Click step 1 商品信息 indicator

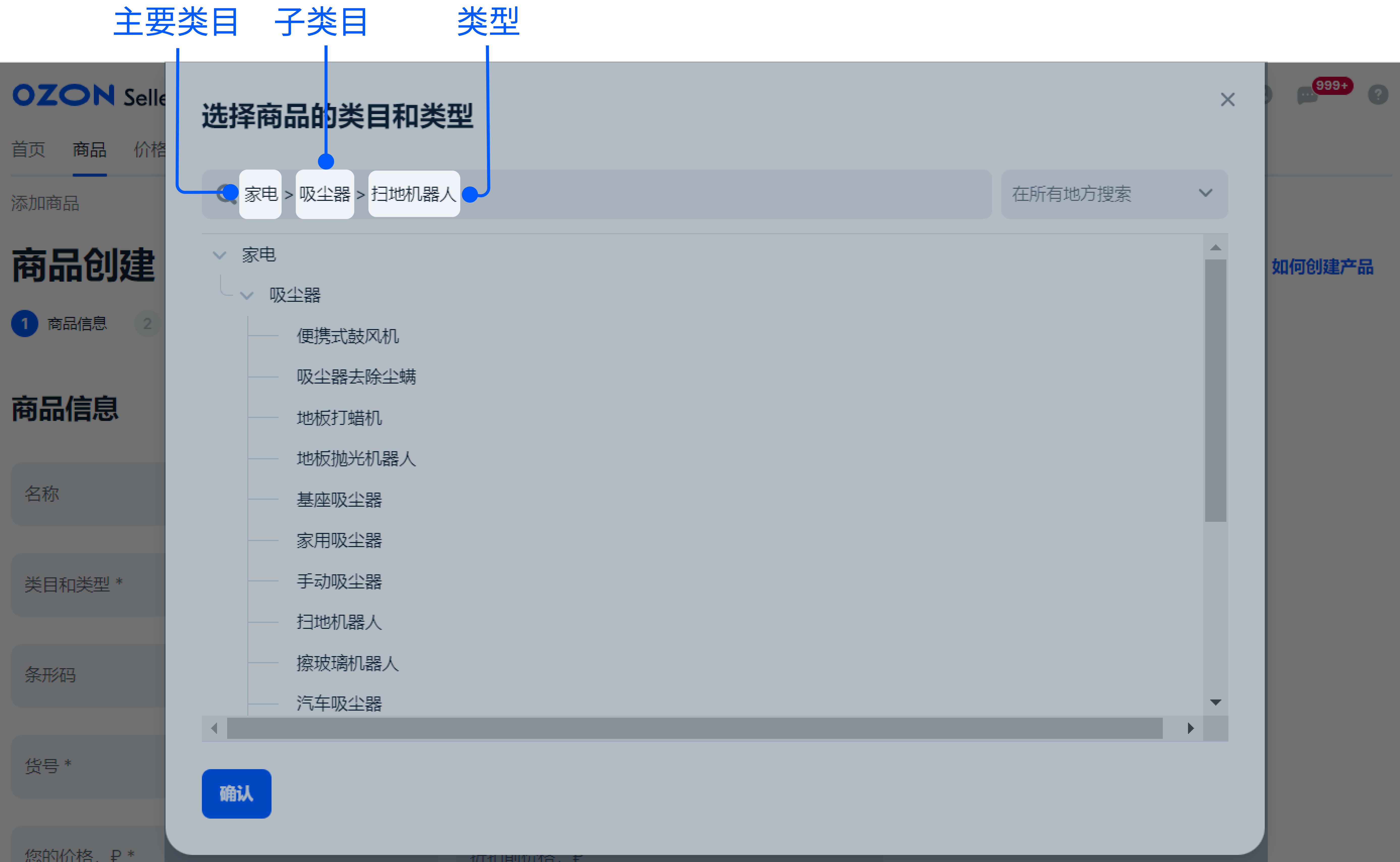59,323
